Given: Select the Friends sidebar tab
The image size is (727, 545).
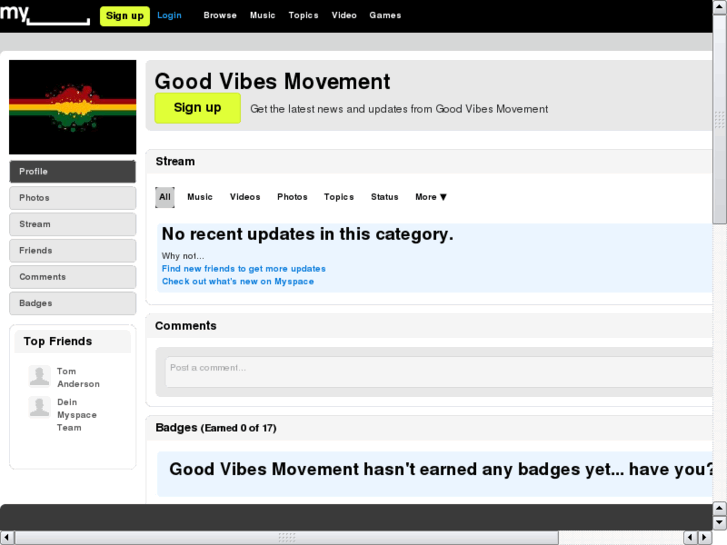Looking at the screenshot, I should [73, 251].
